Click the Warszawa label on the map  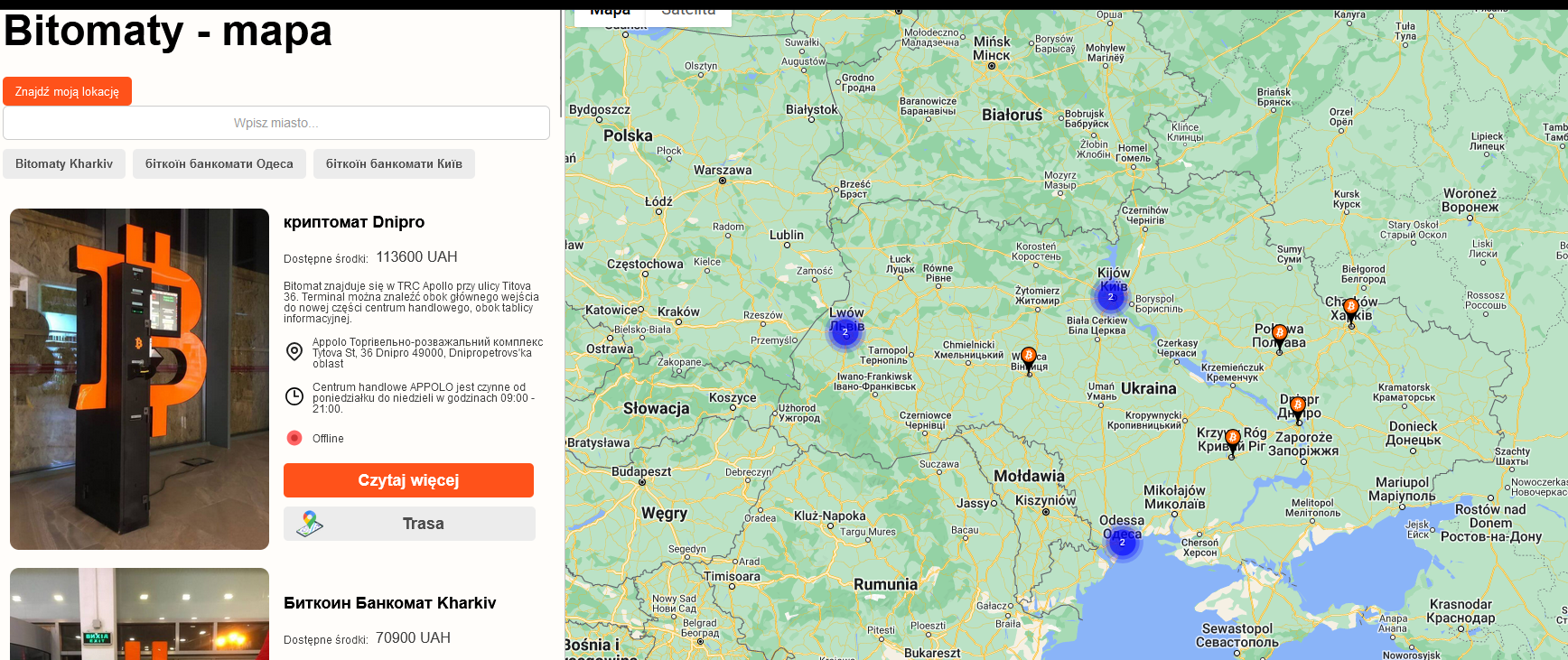coord(723,170)
